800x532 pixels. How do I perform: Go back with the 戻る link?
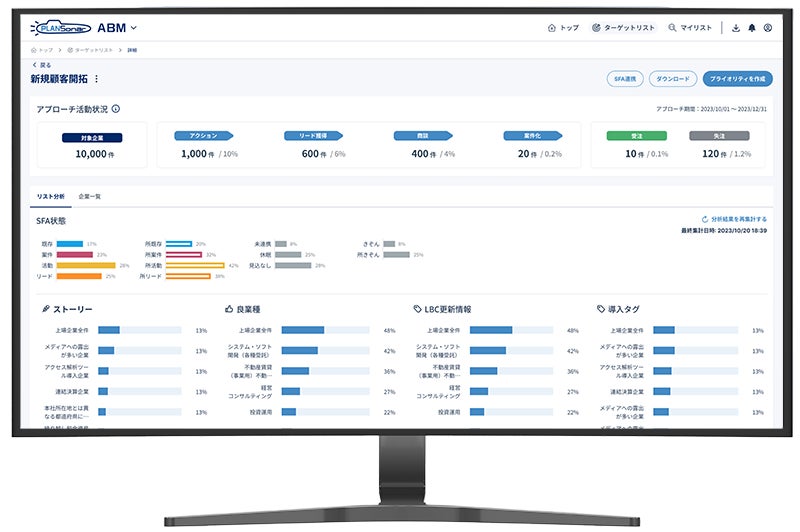[x=41, y=65]
